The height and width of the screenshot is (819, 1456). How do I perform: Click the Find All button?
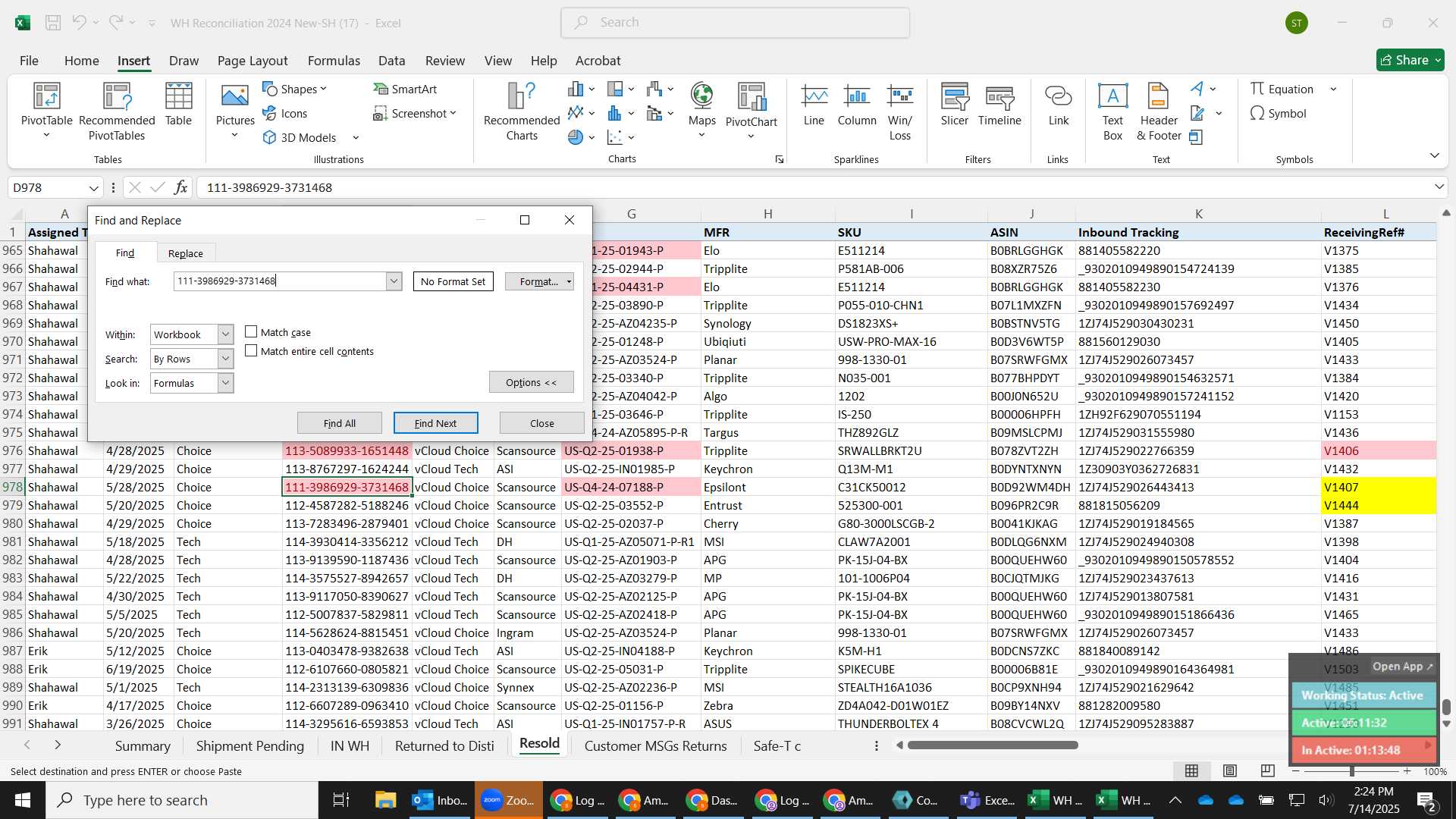pyautogui.click(x=340, y=423)
